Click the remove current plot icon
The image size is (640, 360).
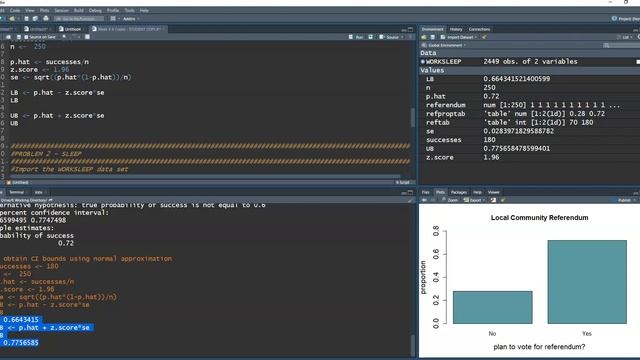click(493, 200)
